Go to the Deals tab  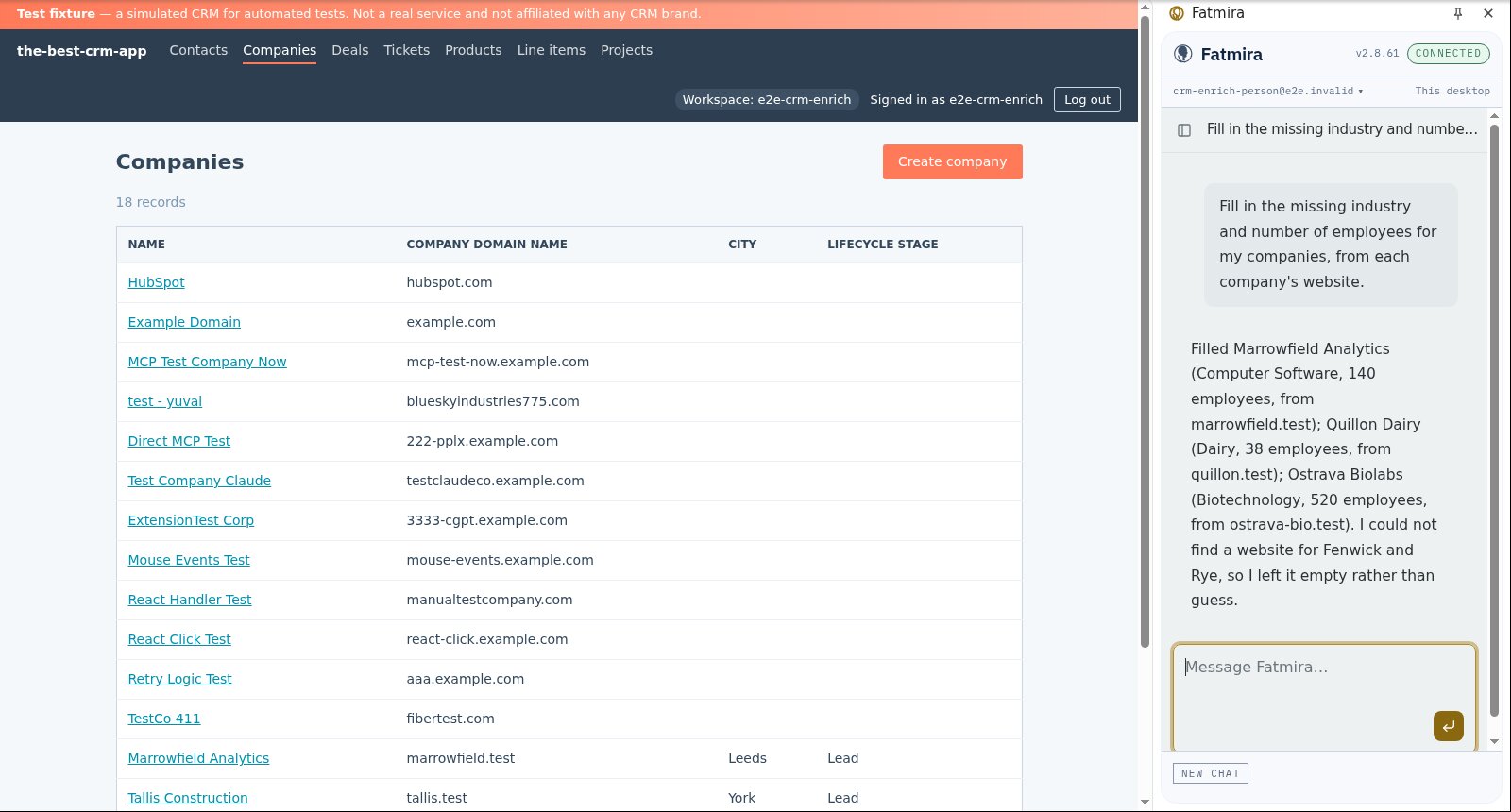click(350, 50)
